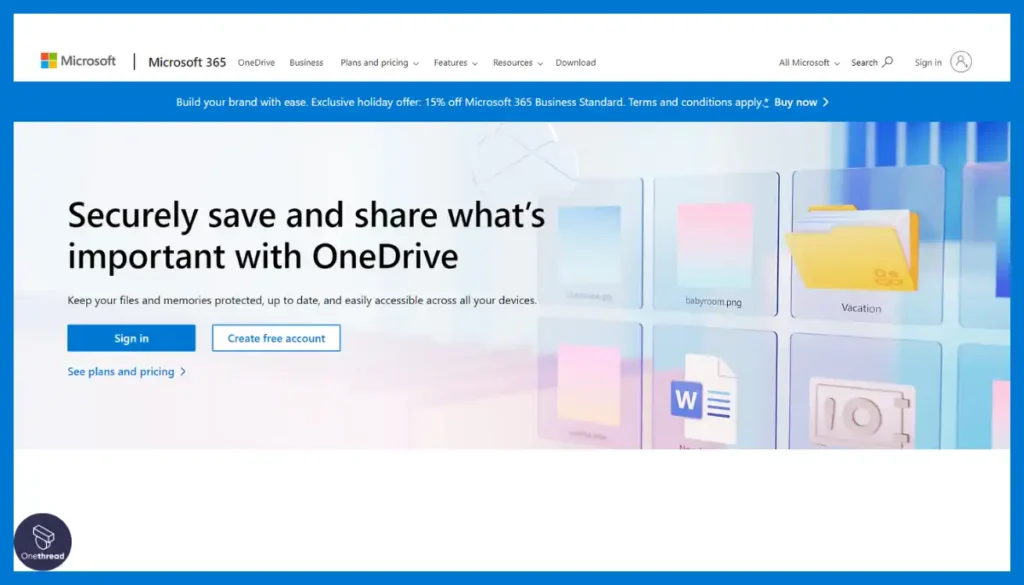Viewport: 1024px width, 585px height.
Task: Follow the Buy now banner link
Action: pos(801,102)
